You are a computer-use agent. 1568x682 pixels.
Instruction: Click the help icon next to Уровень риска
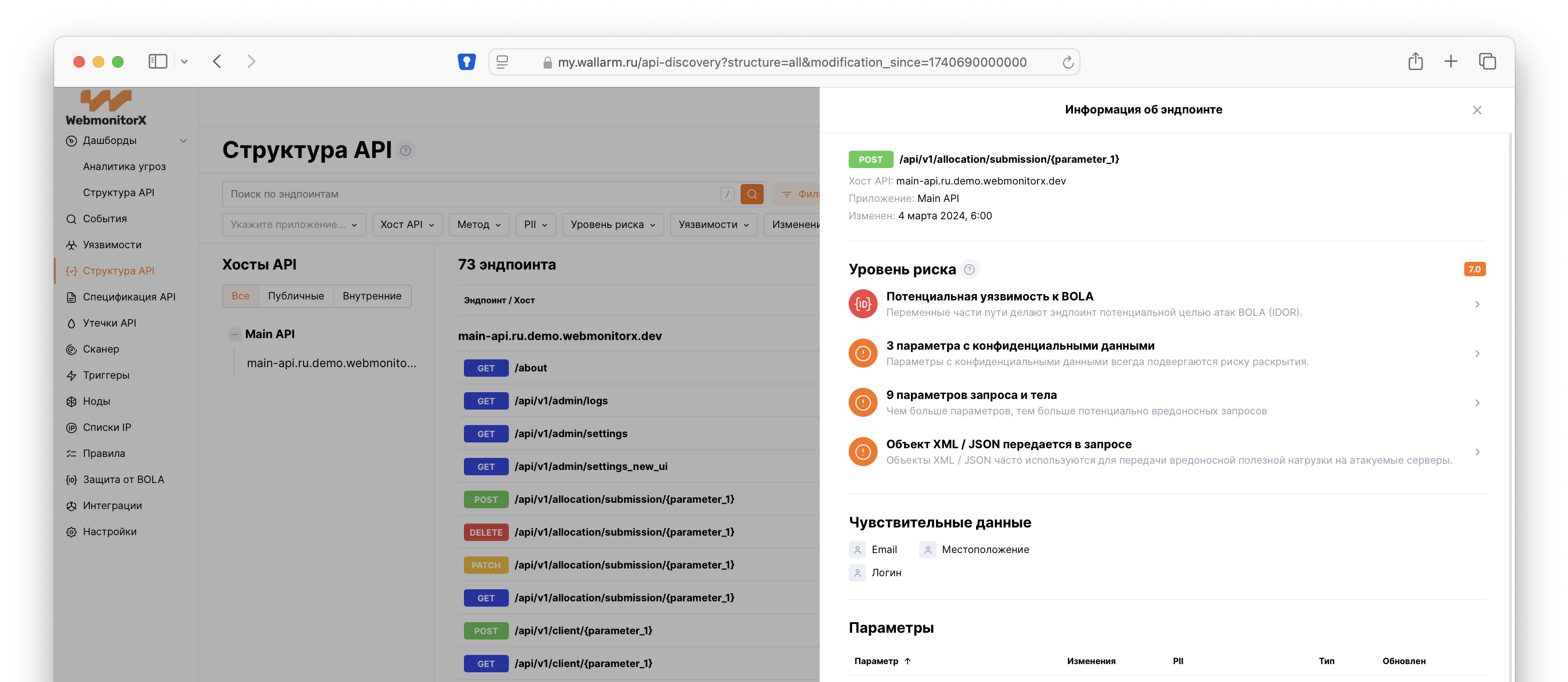click(969, 269)
